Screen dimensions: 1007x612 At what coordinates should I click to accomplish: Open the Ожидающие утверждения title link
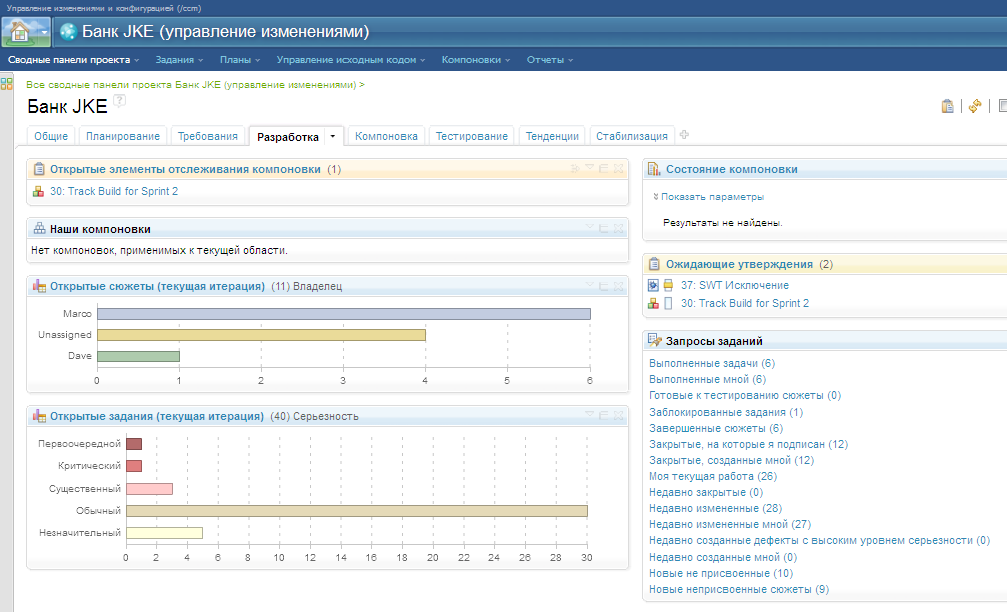tap(739, 264)
